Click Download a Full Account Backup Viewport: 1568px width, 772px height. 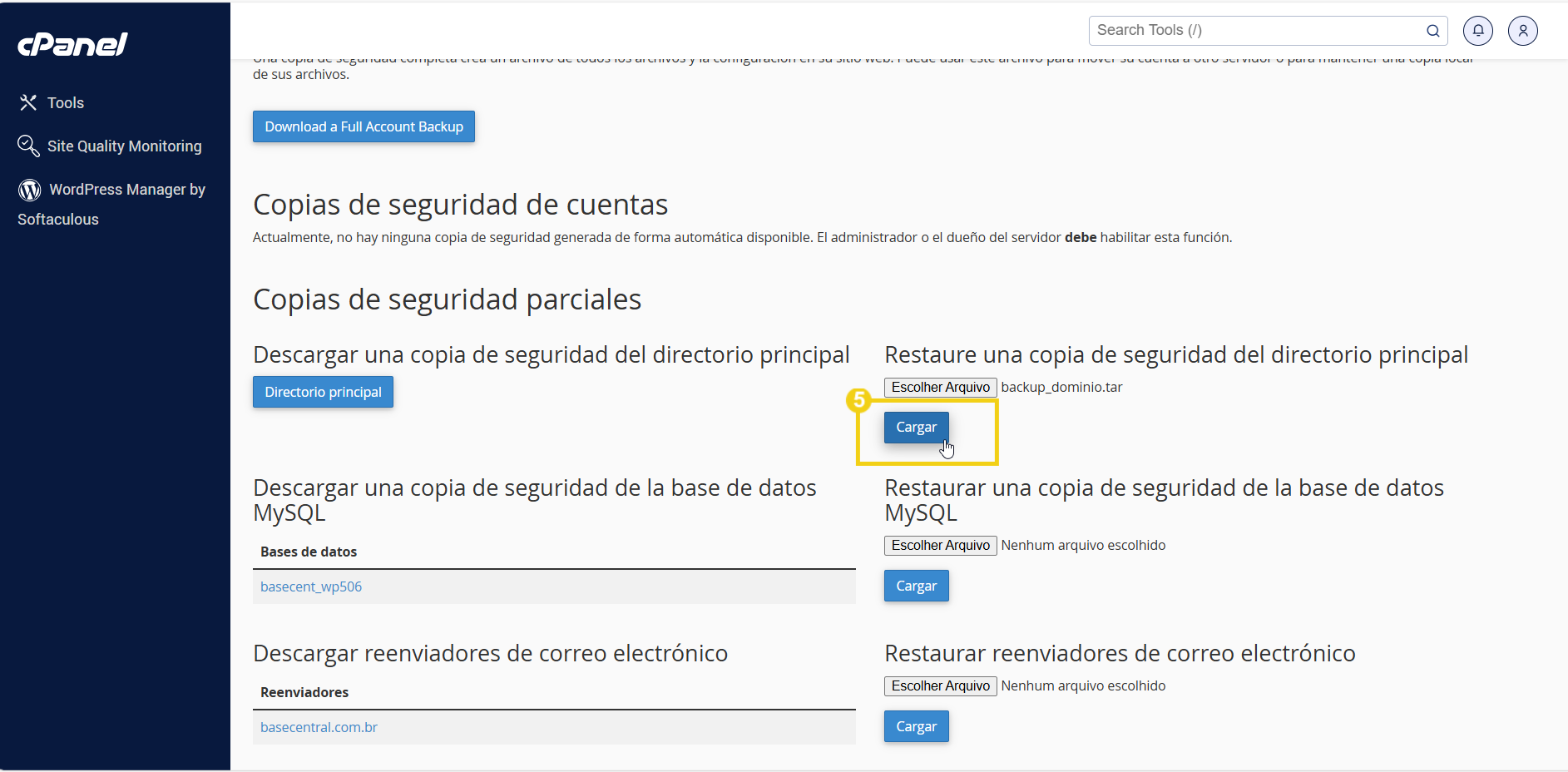(x=364, y=126)
